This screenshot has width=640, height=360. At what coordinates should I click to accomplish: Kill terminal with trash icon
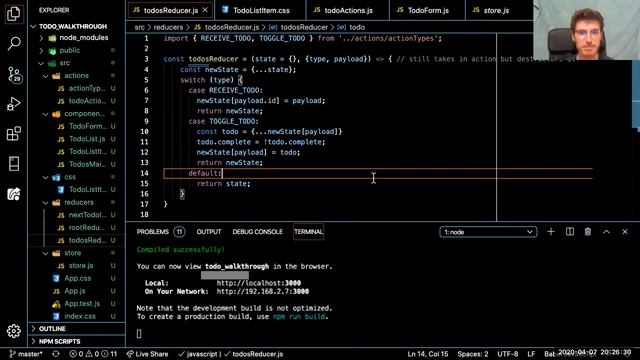[588, 232]
